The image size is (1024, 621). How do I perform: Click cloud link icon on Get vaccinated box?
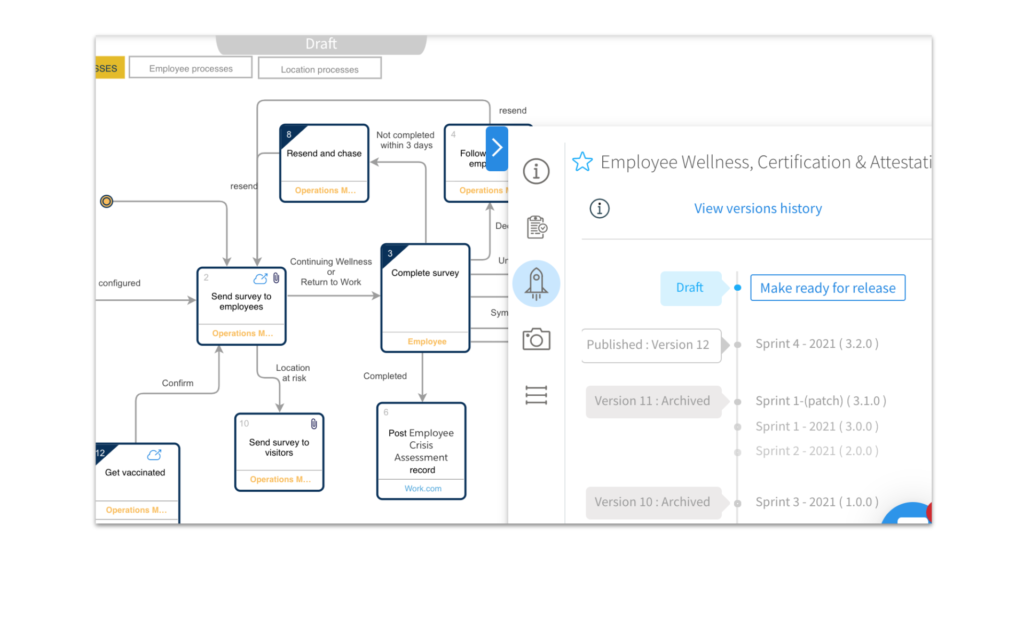(155, 455)
